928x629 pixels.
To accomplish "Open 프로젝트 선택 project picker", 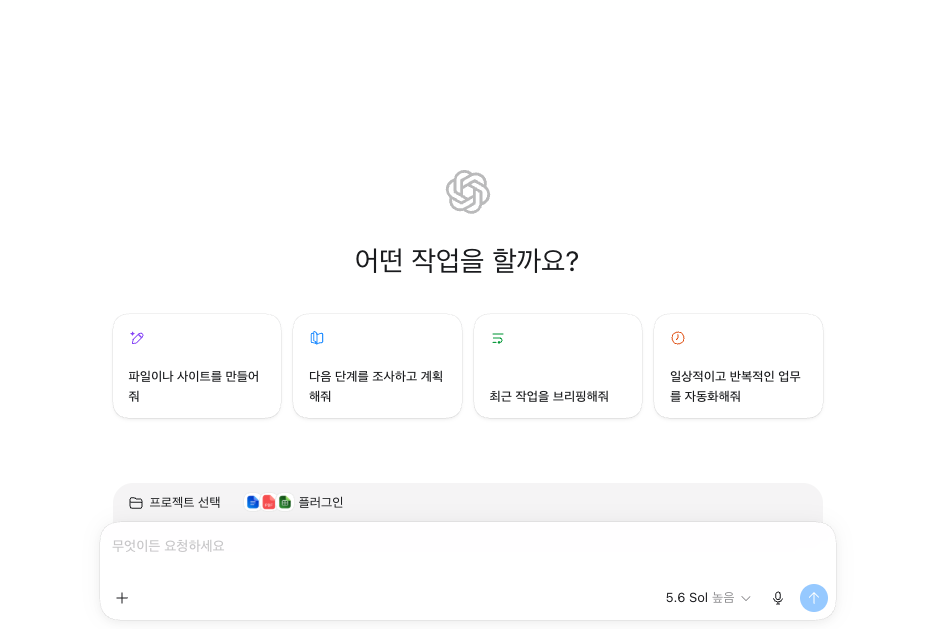I will pyautogui.click(x=175, y=502).
